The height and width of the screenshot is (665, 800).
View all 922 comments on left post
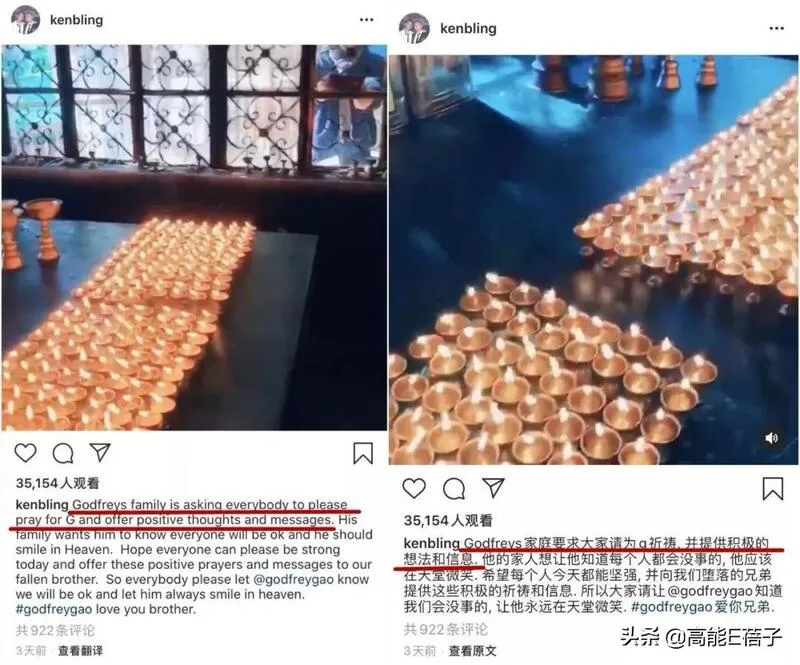point(56,630)
